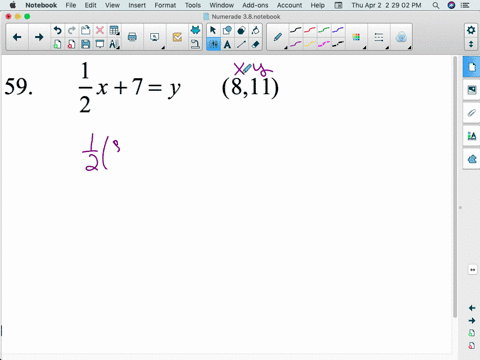Move toolbar with up-down arrows icon
The image size is (480, 360).
(x=471, y=44)
